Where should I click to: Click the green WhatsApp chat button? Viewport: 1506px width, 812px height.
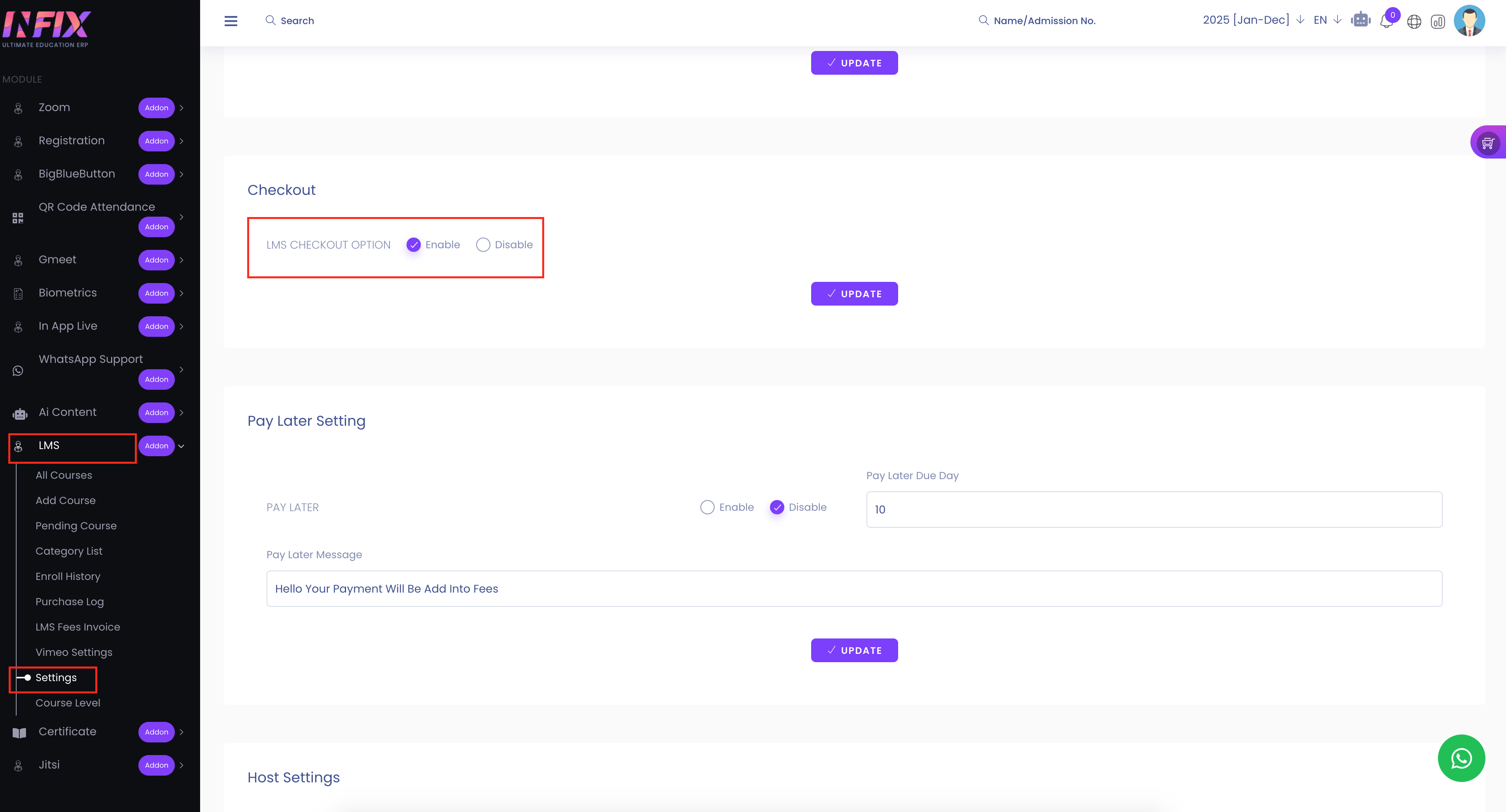tap(1461, 758)
